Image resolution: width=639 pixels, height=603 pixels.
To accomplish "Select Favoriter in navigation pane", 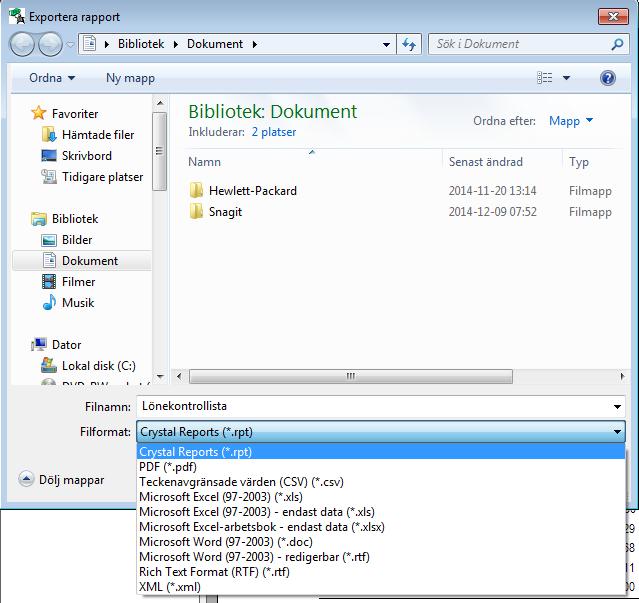I will [x=75, y=113].
